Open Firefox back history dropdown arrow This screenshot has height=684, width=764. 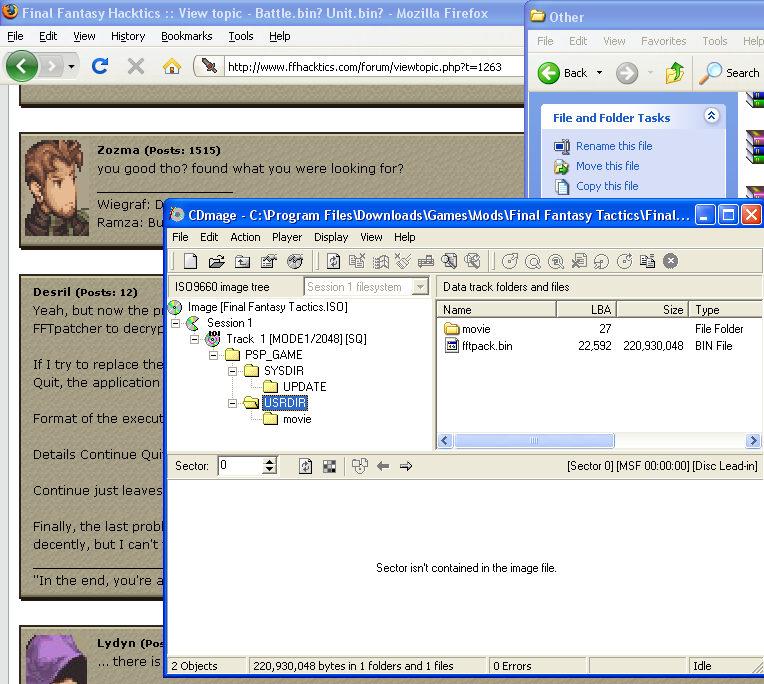(71, 66)
